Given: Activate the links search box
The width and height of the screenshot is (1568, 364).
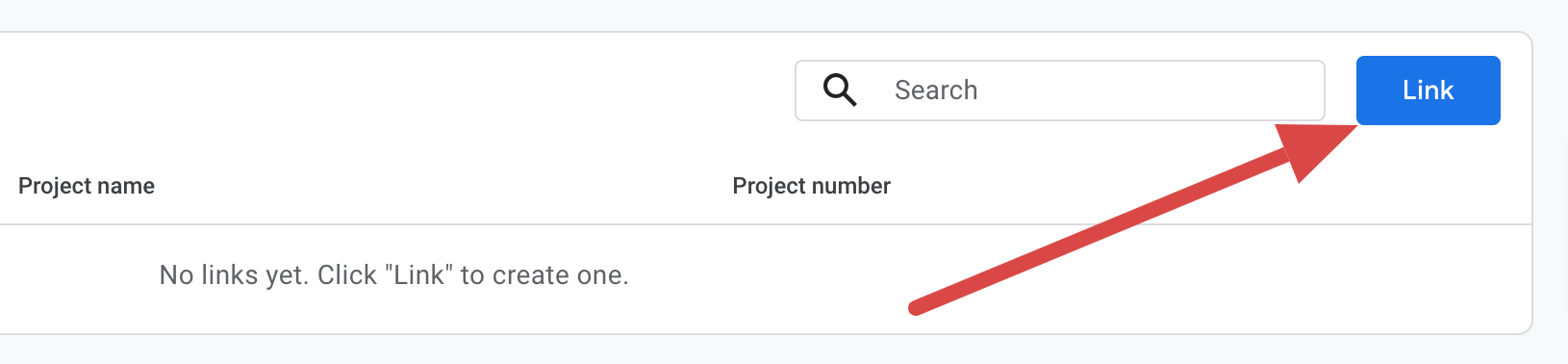Looking at the screenshot, I should tap(1059, 91).
